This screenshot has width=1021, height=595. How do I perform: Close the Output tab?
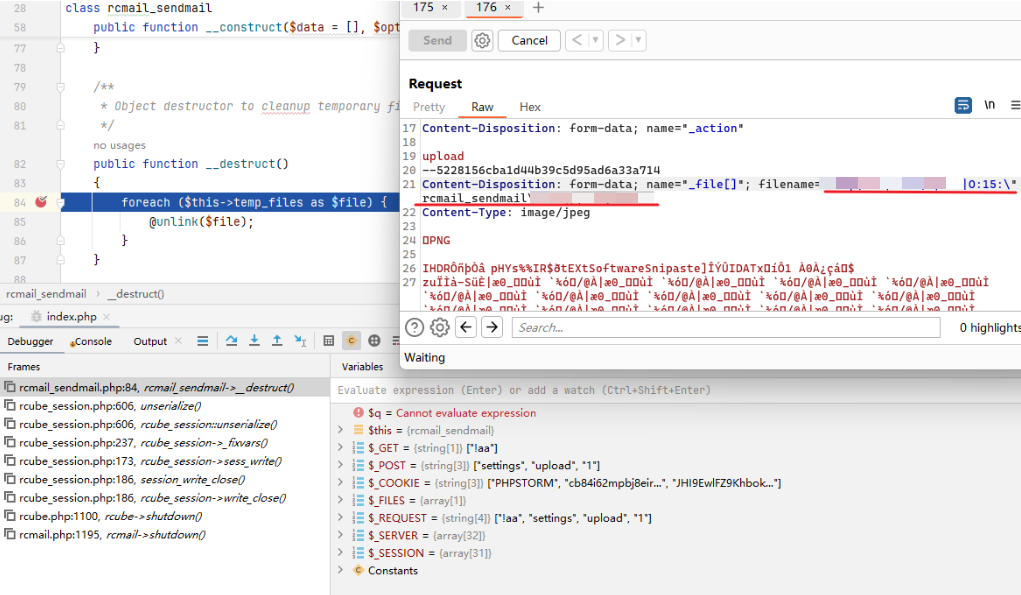(178, 340)
